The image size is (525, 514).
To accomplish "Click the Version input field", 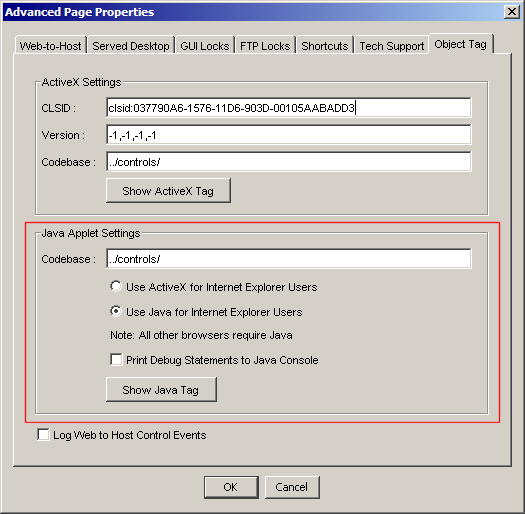I will coord(289,135).
